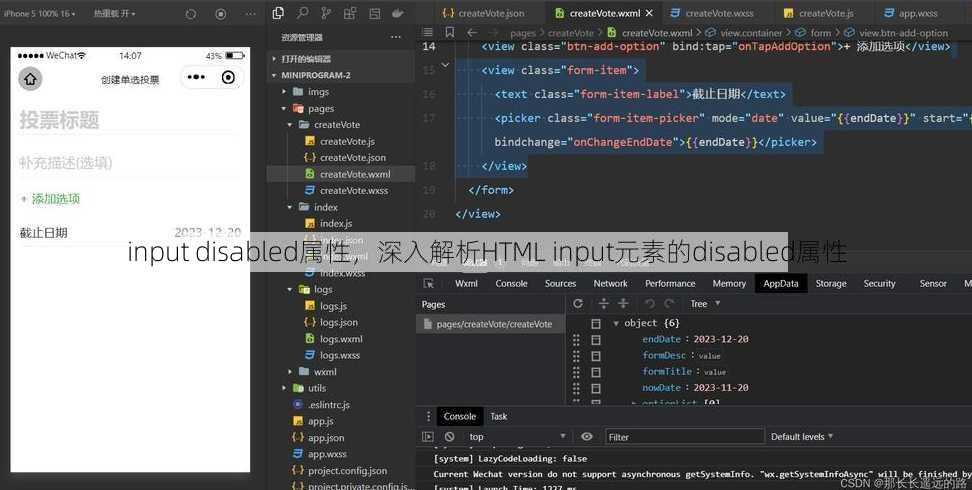Image resolution: width=972 pixels, height=490 pixels.
Task: Click the square box beside formDesc
Action: click(596, 355)
